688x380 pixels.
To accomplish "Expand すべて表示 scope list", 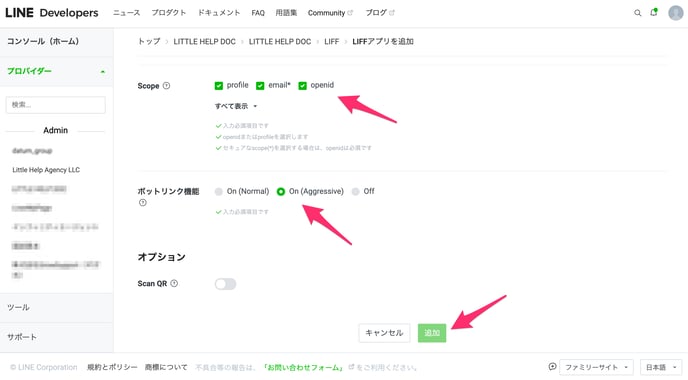I will coord(236,106).
